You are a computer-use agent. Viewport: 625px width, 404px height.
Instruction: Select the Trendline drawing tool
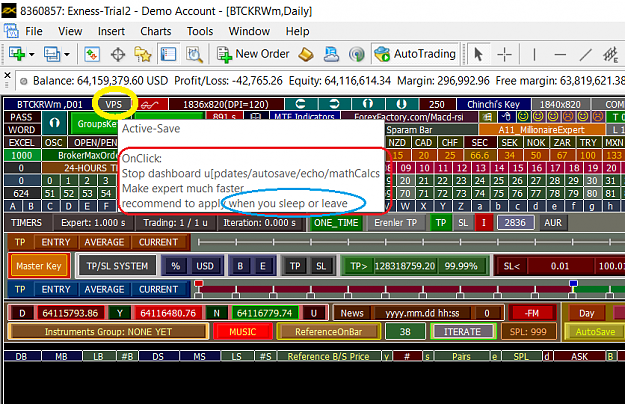point(585,54)
